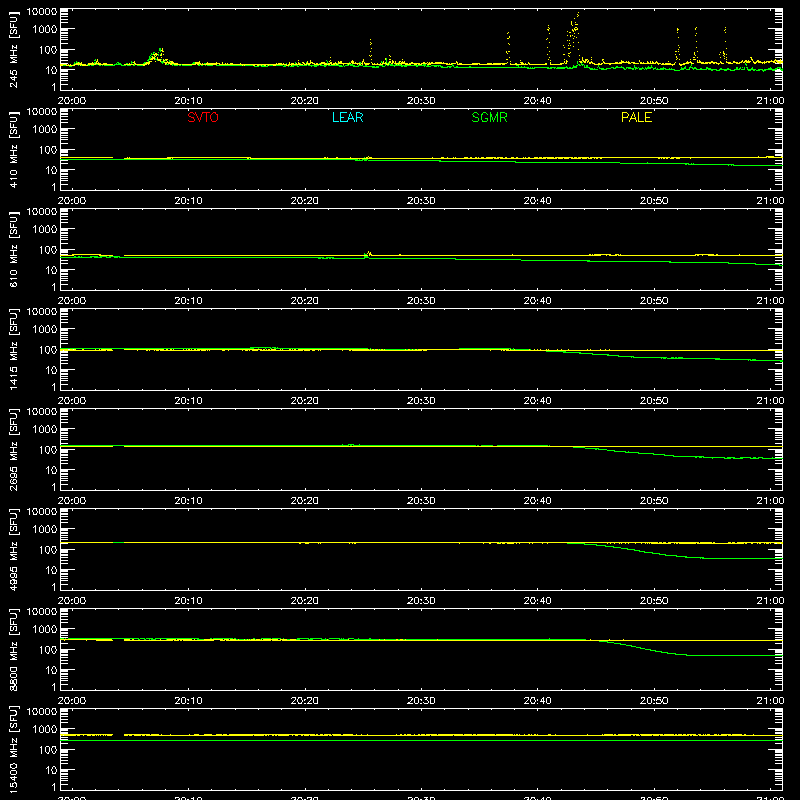800x800 pixels.
Task: Click the 1000 tick label on the 410 MHz axis
Action: click(x=45, y=130)
